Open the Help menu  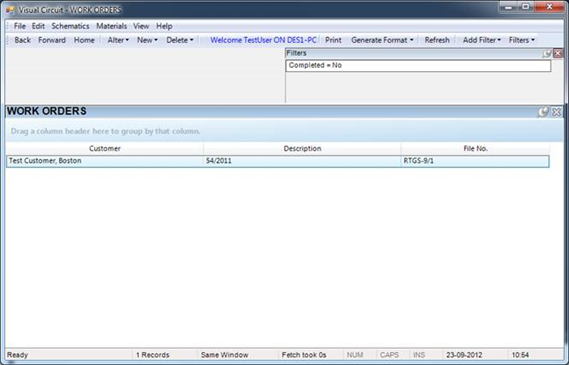(x=164, y=26)
